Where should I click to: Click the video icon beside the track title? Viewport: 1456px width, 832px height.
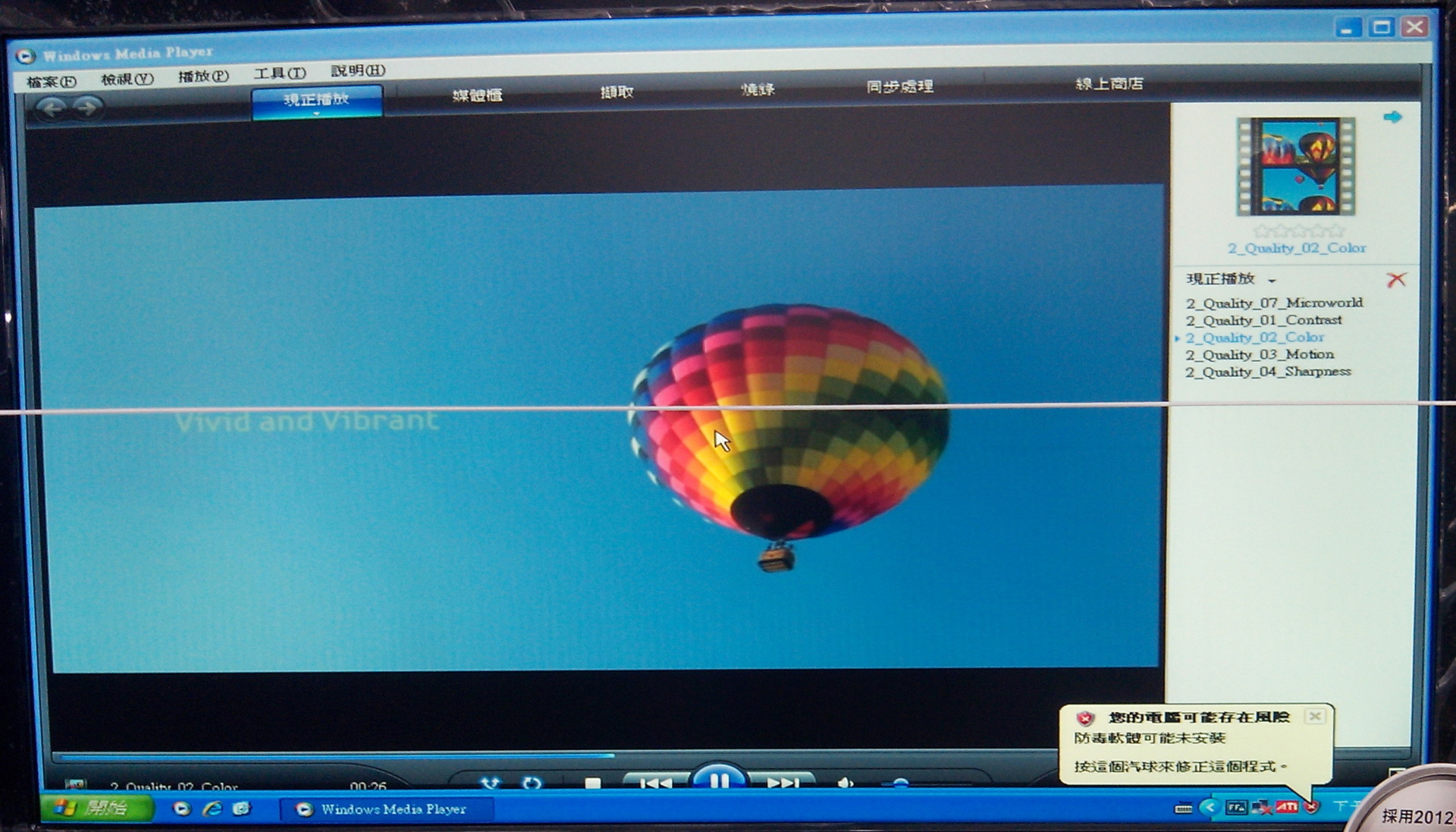click(x=76, y=785)
